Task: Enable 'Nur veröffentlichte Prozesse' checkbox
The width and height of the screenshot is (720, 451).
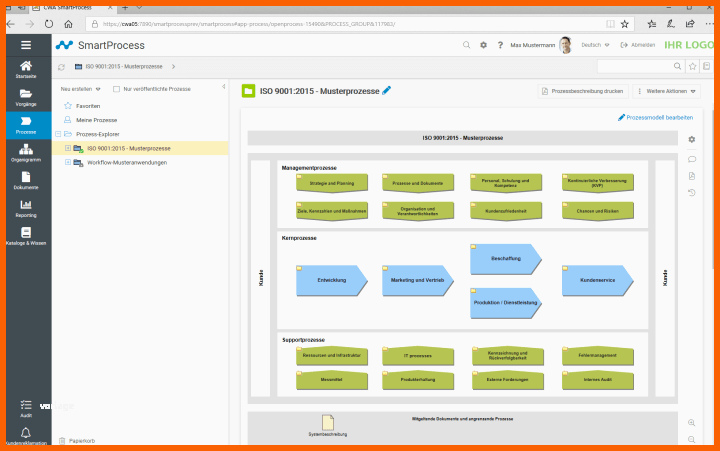Action: coord(116,89)
